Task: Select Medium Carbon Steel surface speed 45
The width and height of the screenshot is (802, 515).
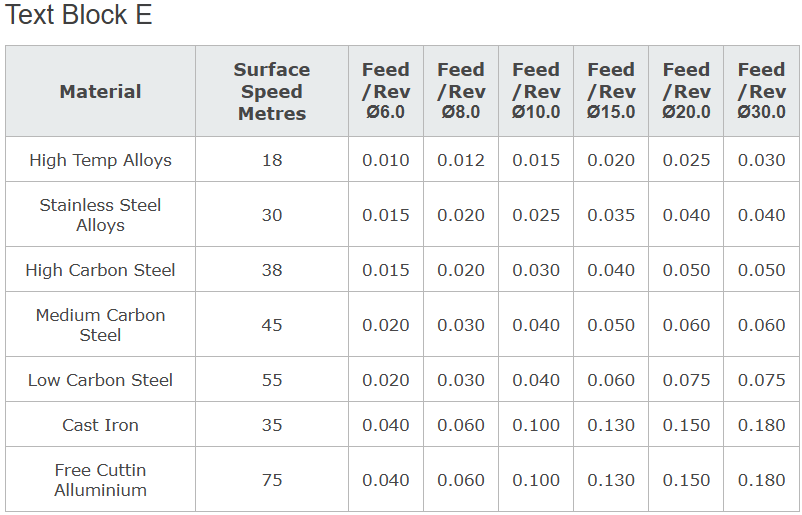Action: (272, 325)
